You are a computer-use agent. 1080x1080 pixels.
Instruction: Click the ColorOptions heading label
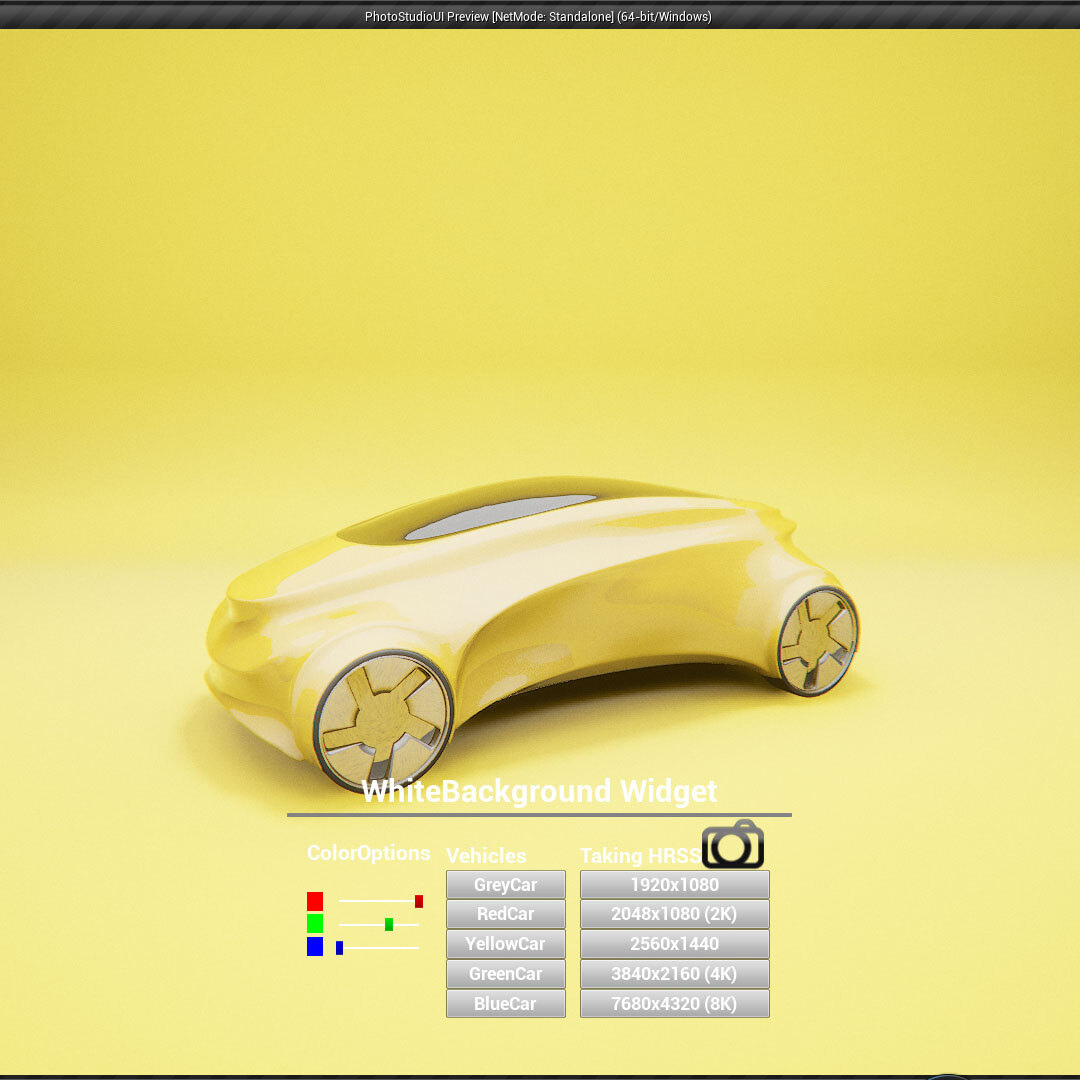(x=368, y=853)
